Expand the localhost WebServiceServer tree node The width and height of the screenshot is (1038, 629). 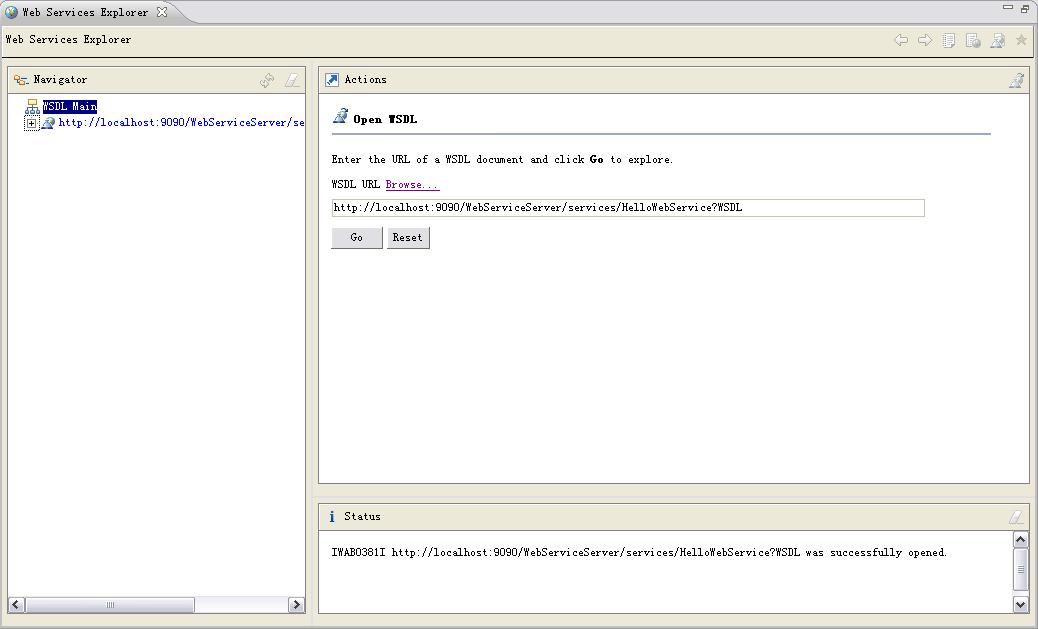pyautogui.click(x=31, y=122)
